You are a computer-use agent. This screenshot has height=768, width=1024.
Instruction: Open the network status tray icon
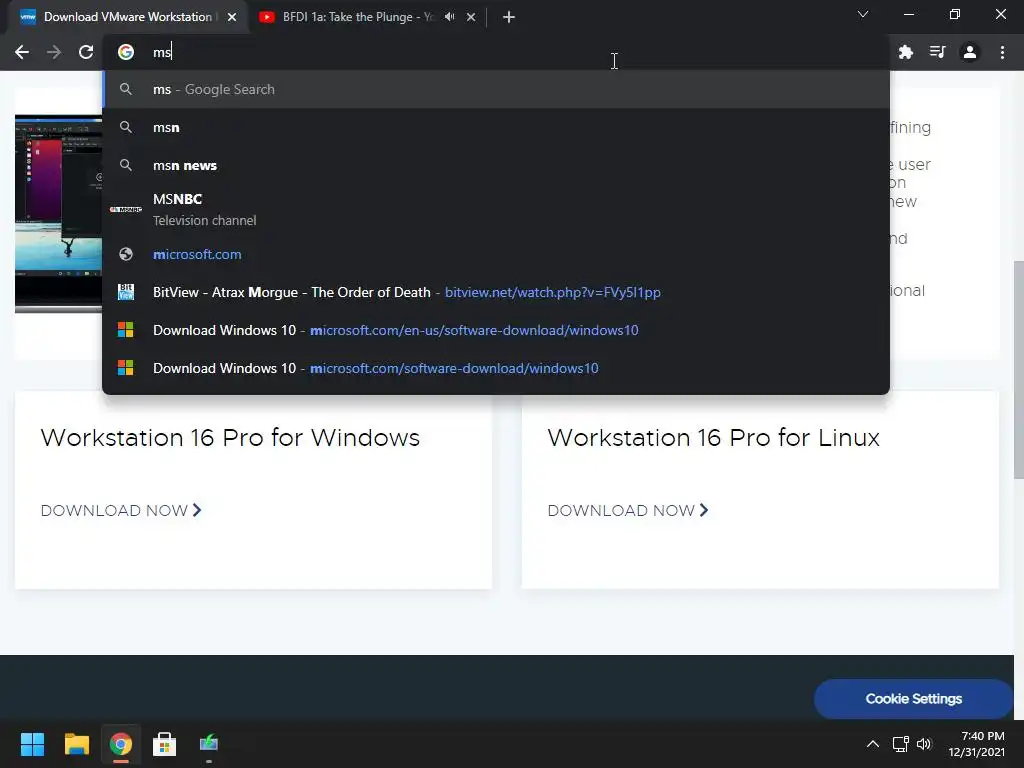click(x=901, y=744)
